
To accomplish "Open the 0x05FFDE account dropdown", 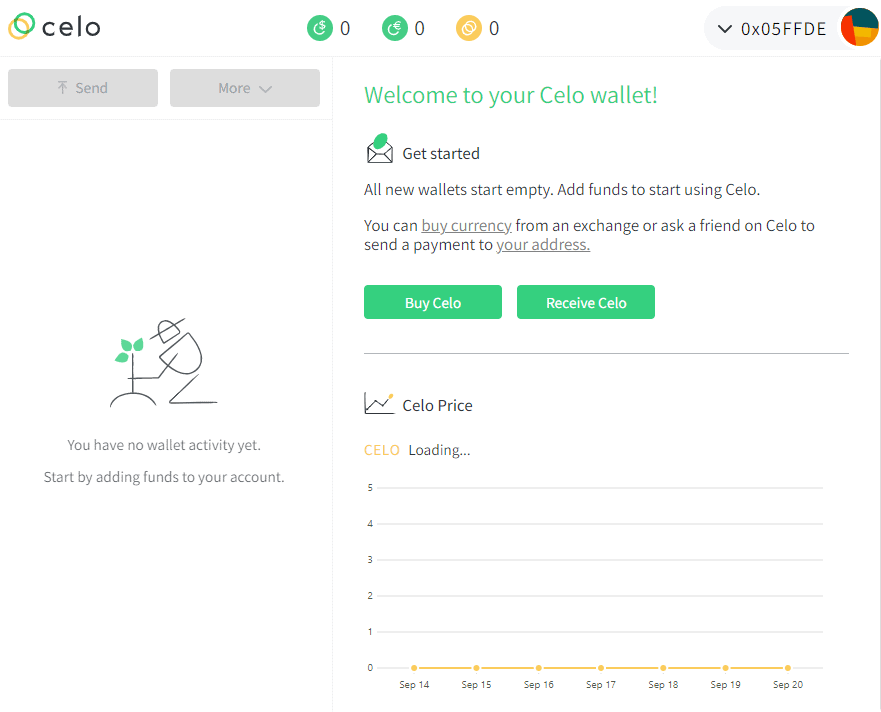I will pos(772,29).
